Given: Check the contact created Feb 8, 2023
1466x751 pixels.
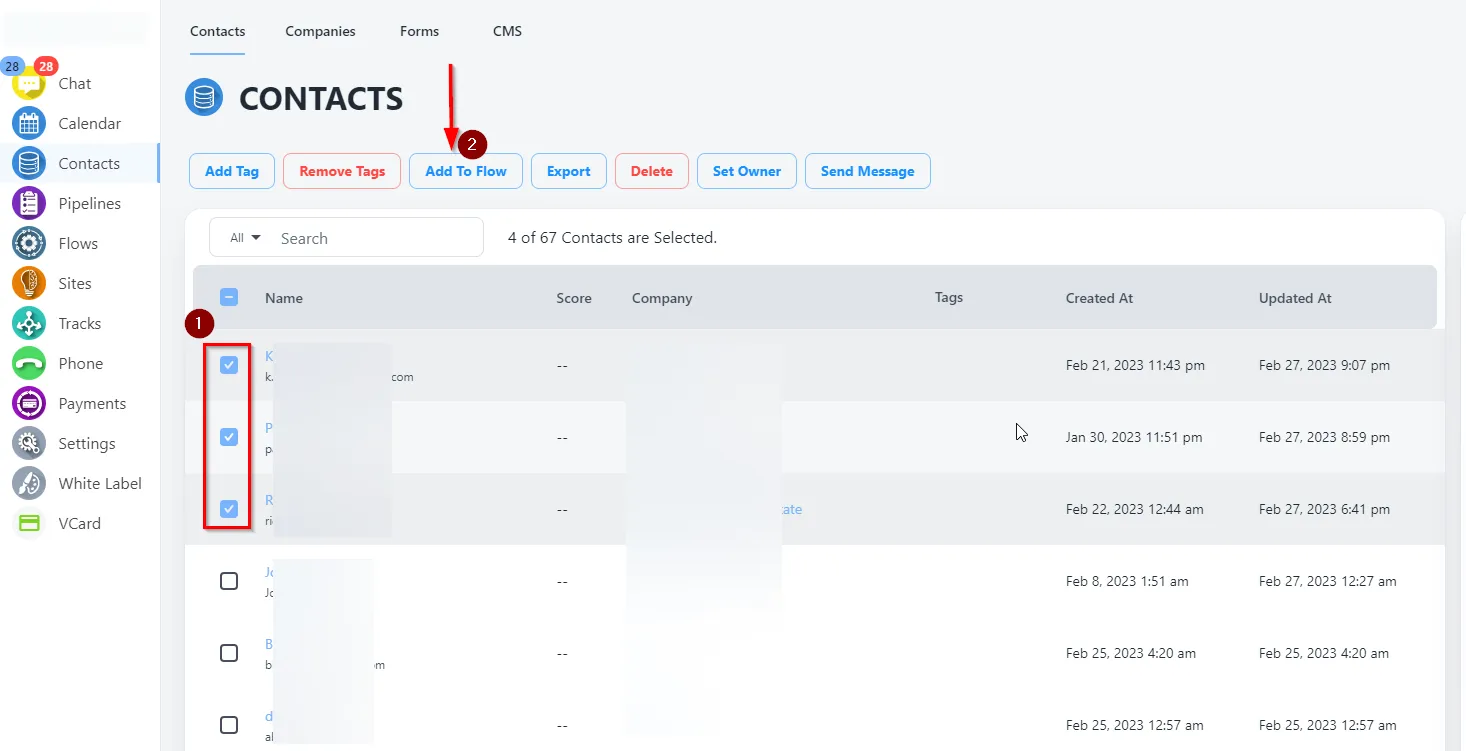Looking at the screenshot, I should point(229,581).
